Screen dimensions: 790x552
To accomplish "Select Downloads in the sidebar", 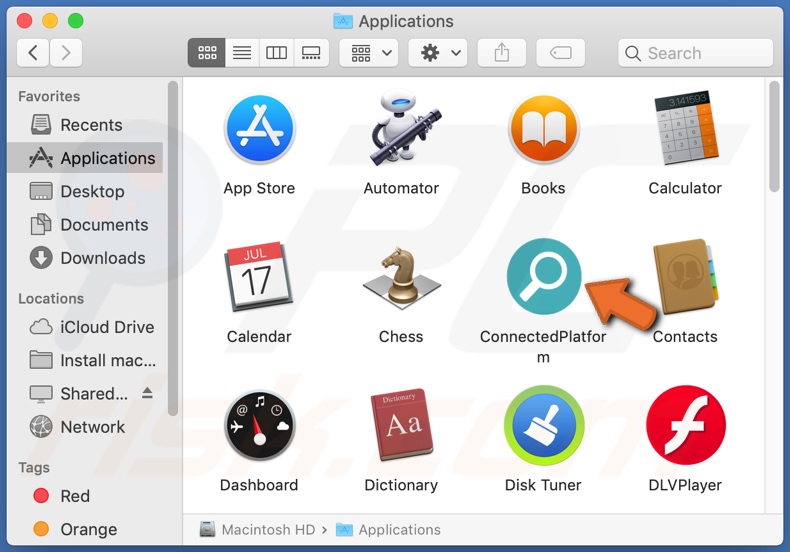I will pos(102,258).
